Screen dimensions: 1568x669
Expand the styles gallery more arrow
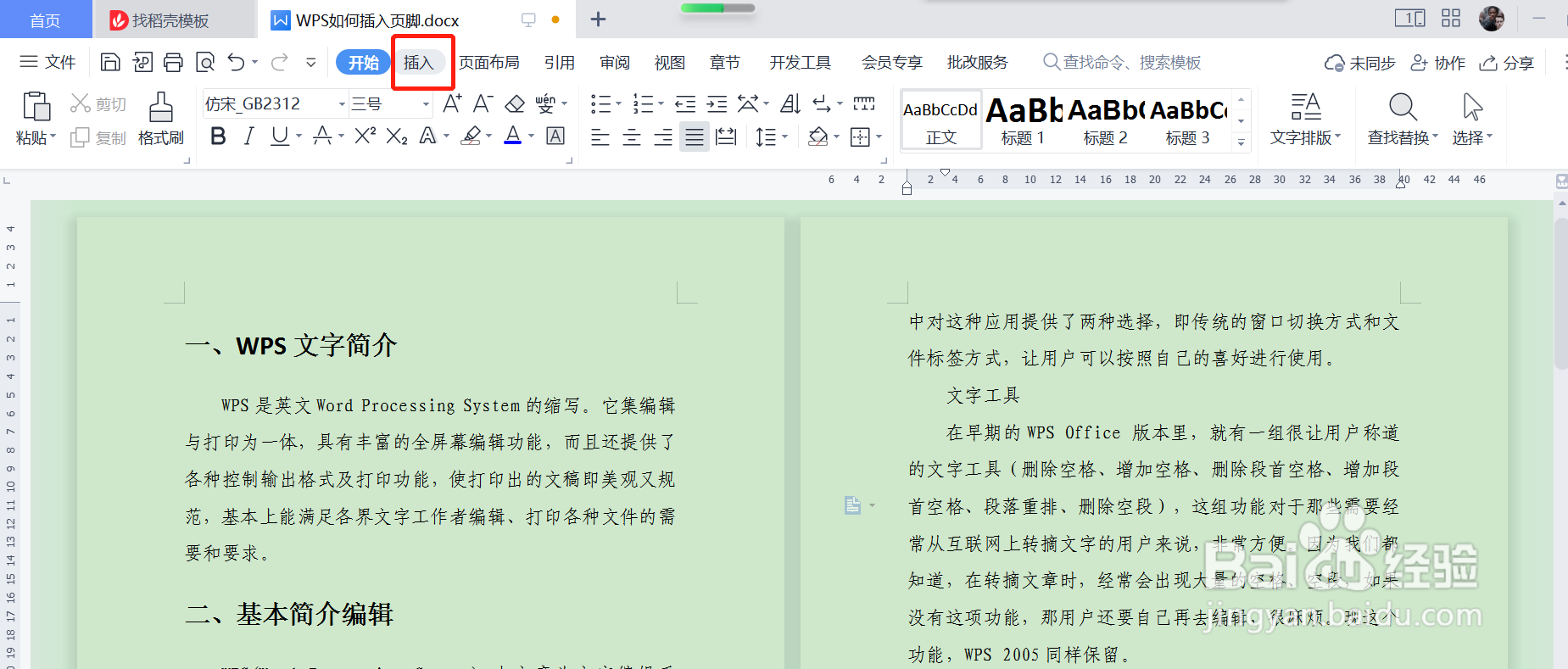click(1242, 142)
